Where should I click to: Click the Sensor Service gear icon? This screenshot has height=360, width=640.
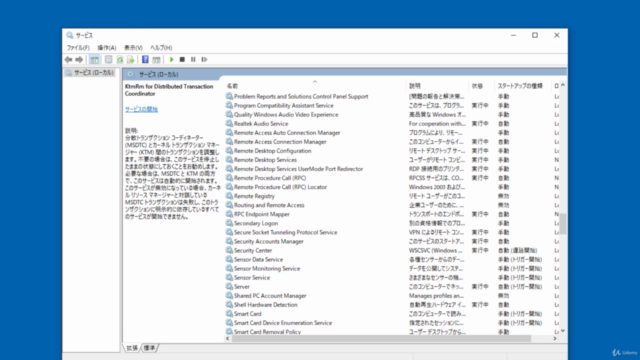click(x=229, y=278)
